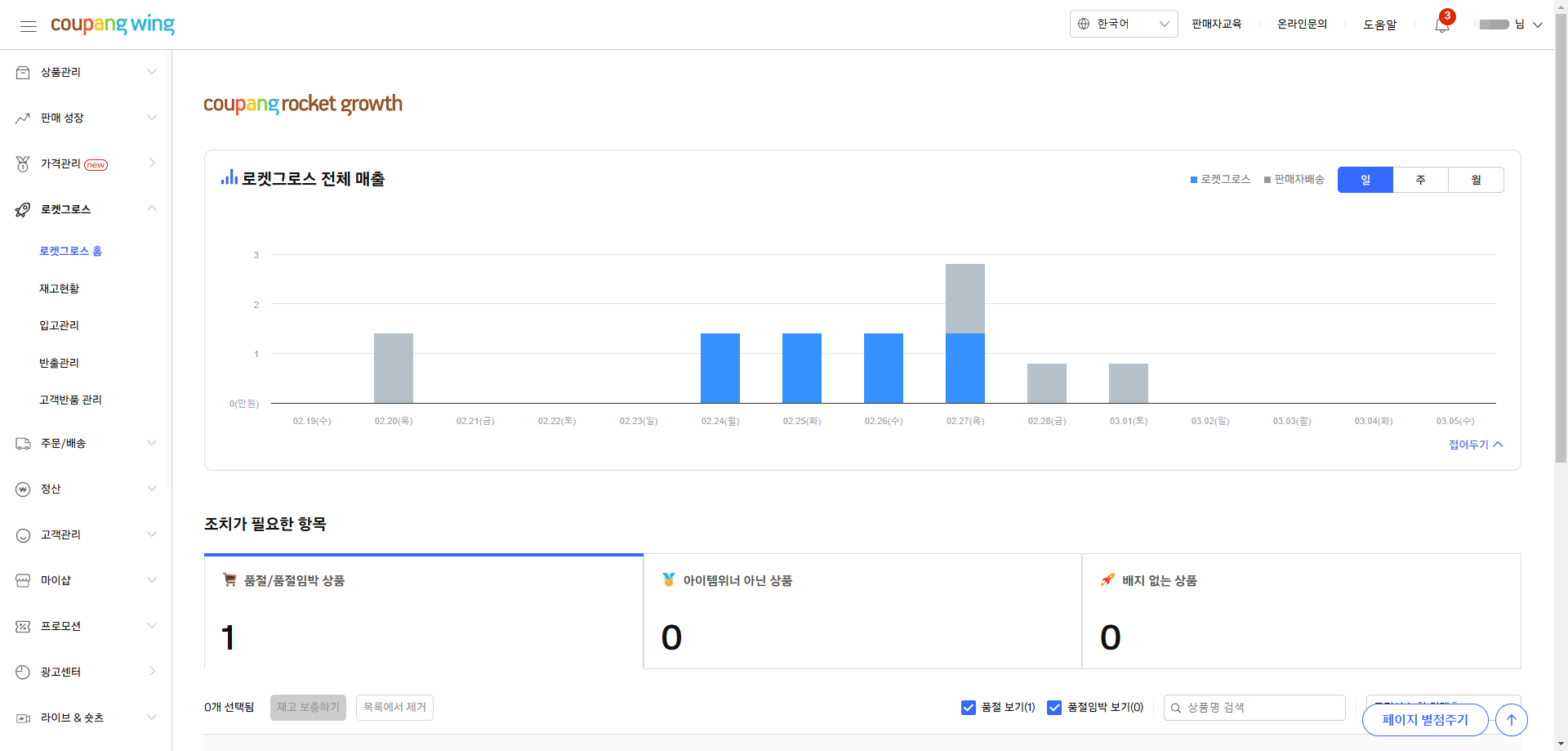1568x751 pixels.
Task: Open 온라인문의 link
Action: (x=1303, y=25)
